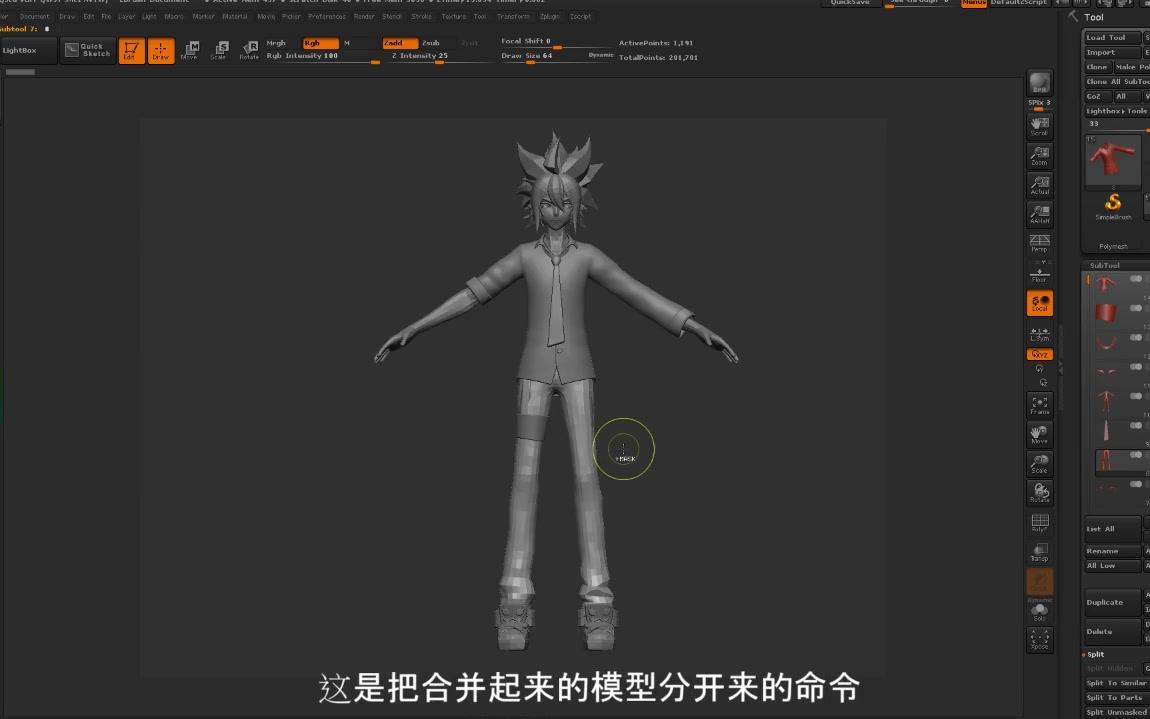Click the Load Tool button
Viewport: 1150px width, 719px height.
point(1113,37)
